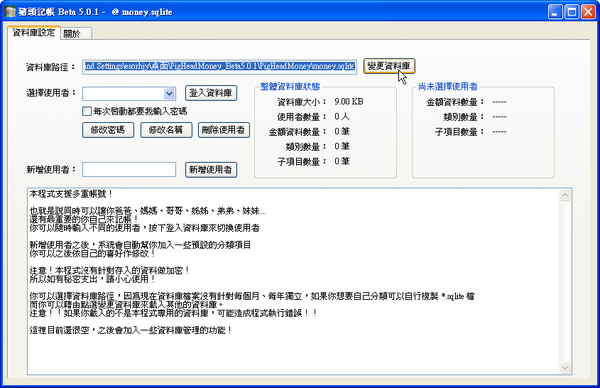Image resolution: width=600 pixels, height=388 pixels.
Task: Select the 資料庫設定 tab
Action: pos(34,33)
